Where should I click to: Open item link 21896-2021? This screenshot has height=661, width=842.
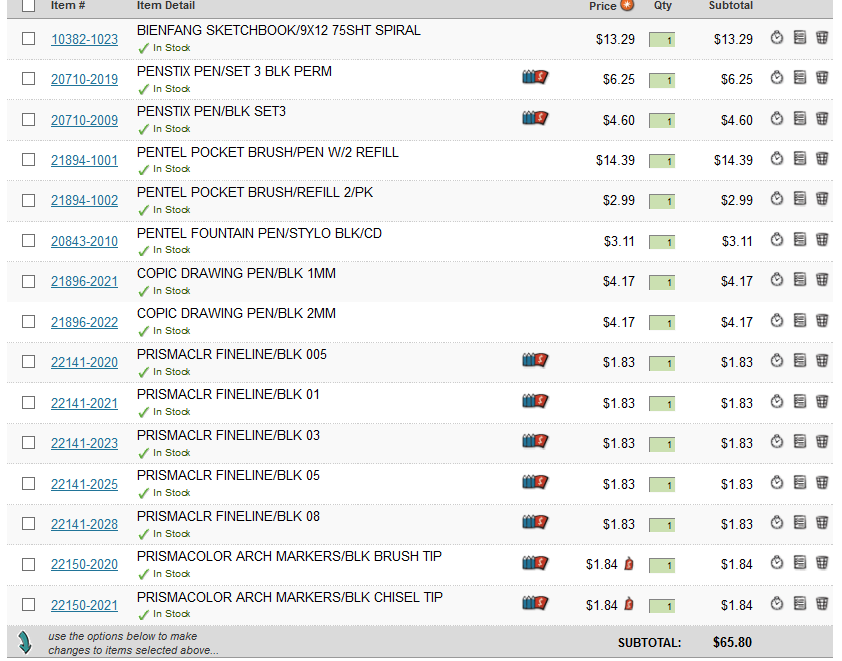[84, 281]
